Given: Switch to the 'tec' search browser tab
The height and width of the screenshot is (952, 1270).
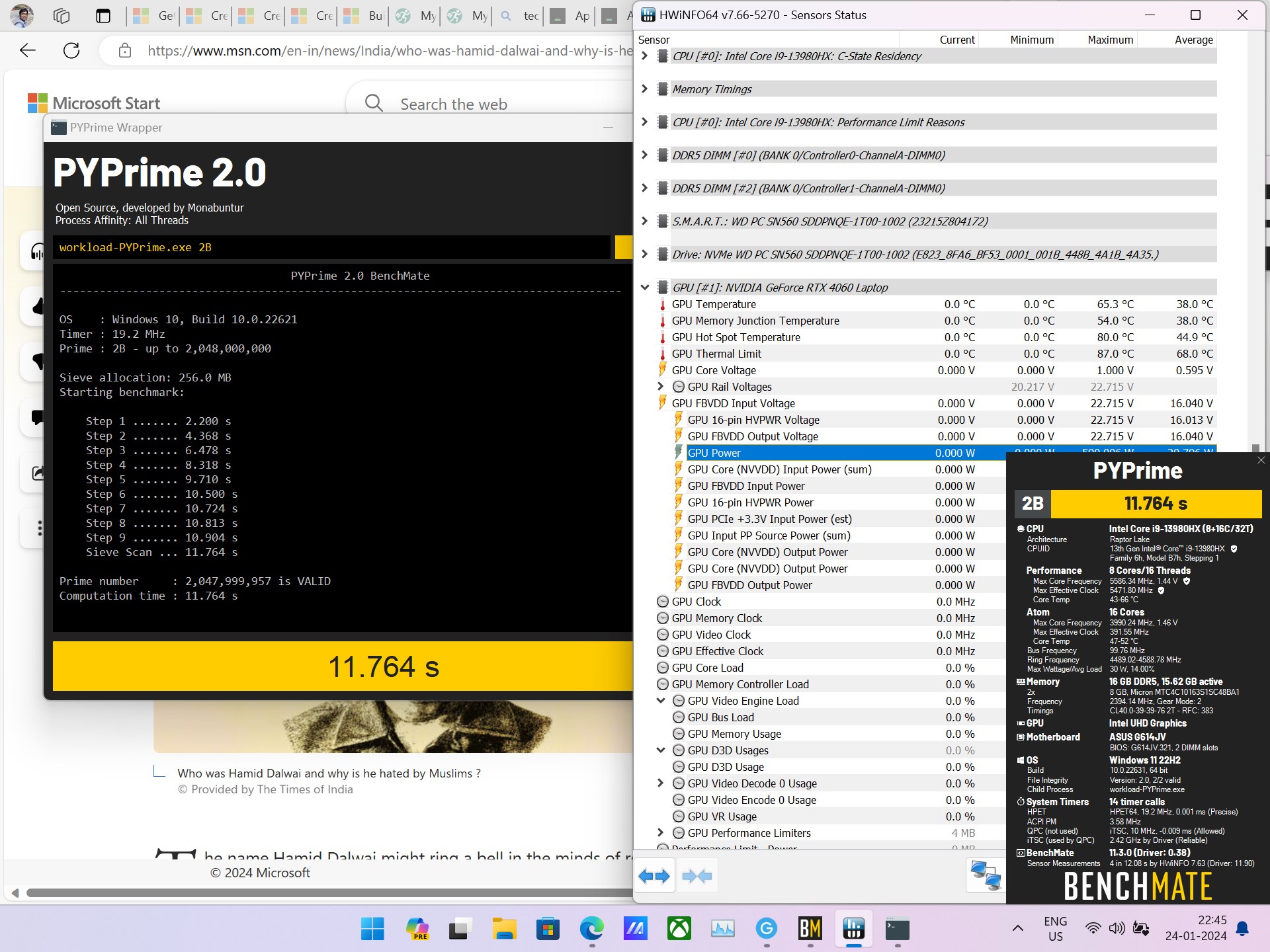Looking at the screenshot, I should pyautogui.click(x=519, y=16).
